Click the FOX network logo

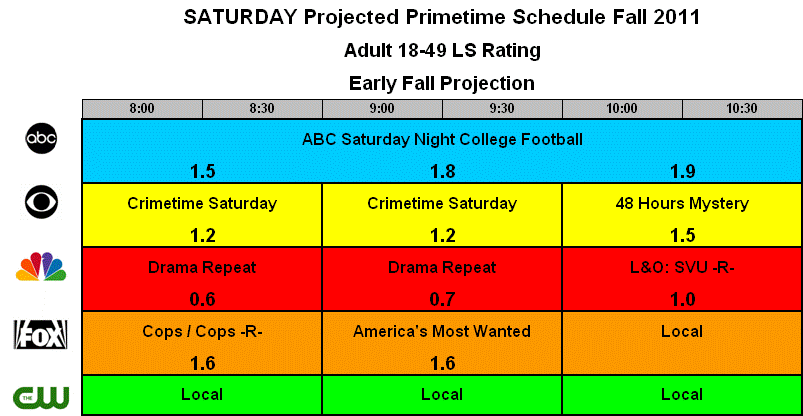40,333
